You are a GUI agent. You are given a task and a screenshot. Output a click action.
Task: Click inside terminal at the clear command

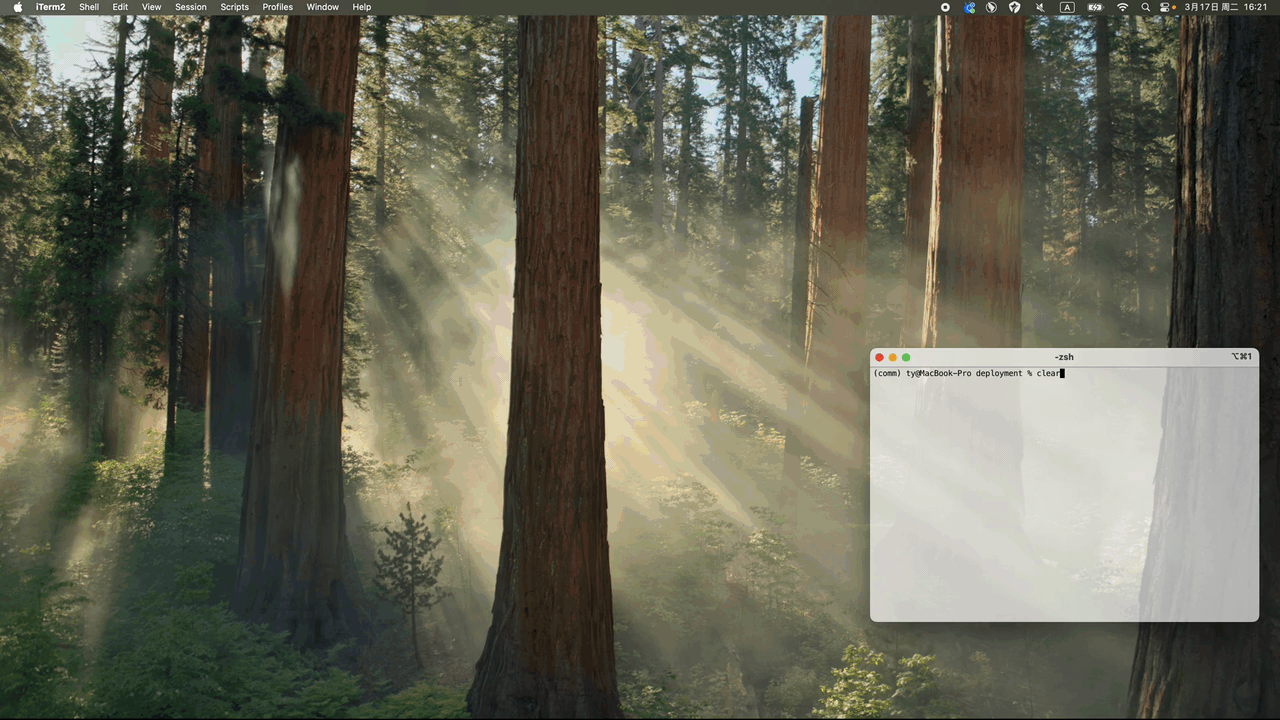[x=1048, y=373]
